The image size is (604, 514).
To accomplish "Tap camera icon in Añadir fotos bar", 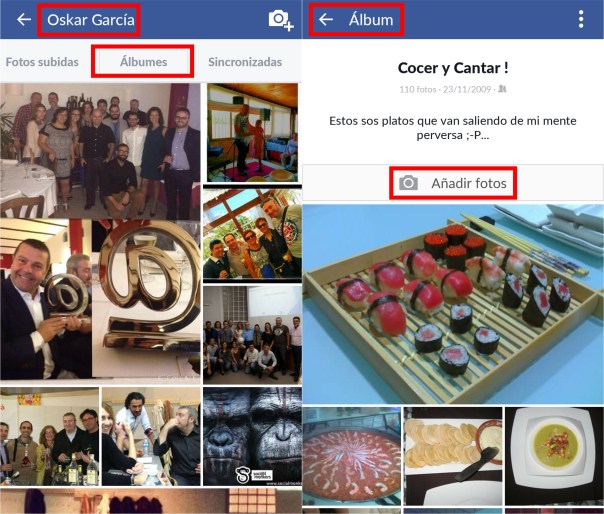I will [408, 183].
